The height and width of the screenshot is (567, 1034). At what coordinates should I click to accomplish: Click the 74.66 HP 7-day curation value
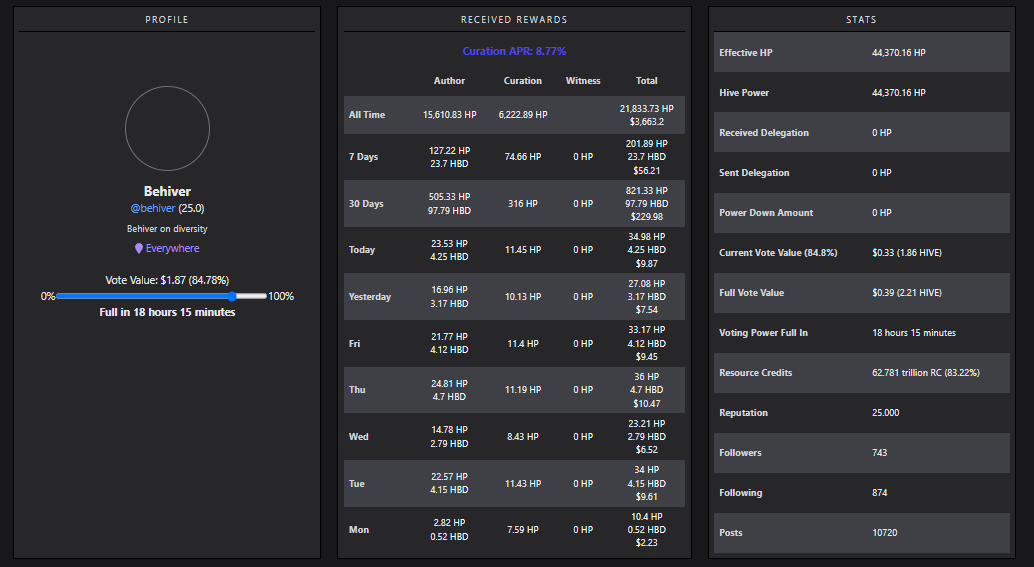pyautogui.click(x=523, y=157)
